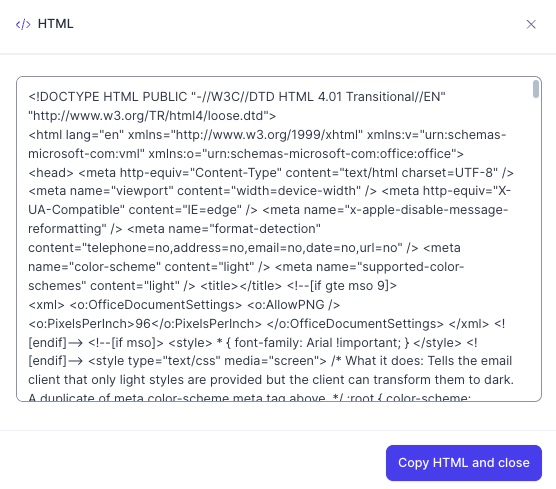Close the HTML dialog with the X
556x489 pixels.
531,24
